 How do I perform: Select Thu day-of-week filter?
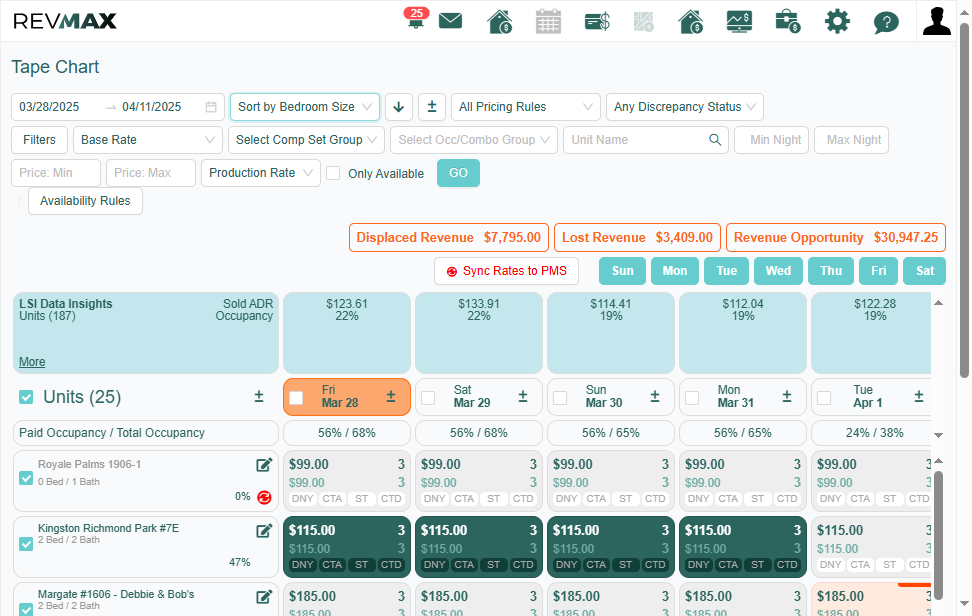click(831, 271)
